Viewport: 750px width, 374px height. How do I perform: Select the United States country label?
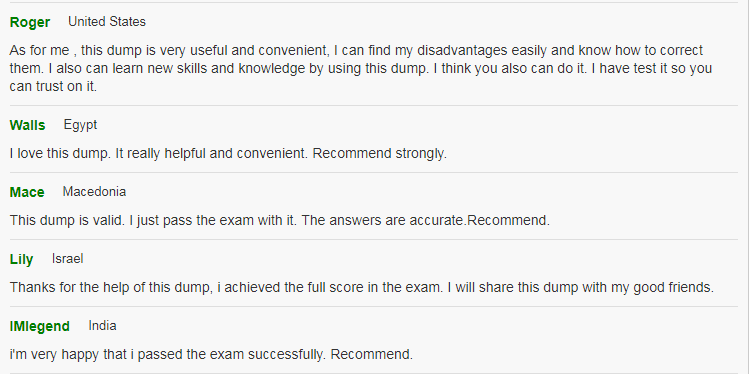(x=107, y=22)
